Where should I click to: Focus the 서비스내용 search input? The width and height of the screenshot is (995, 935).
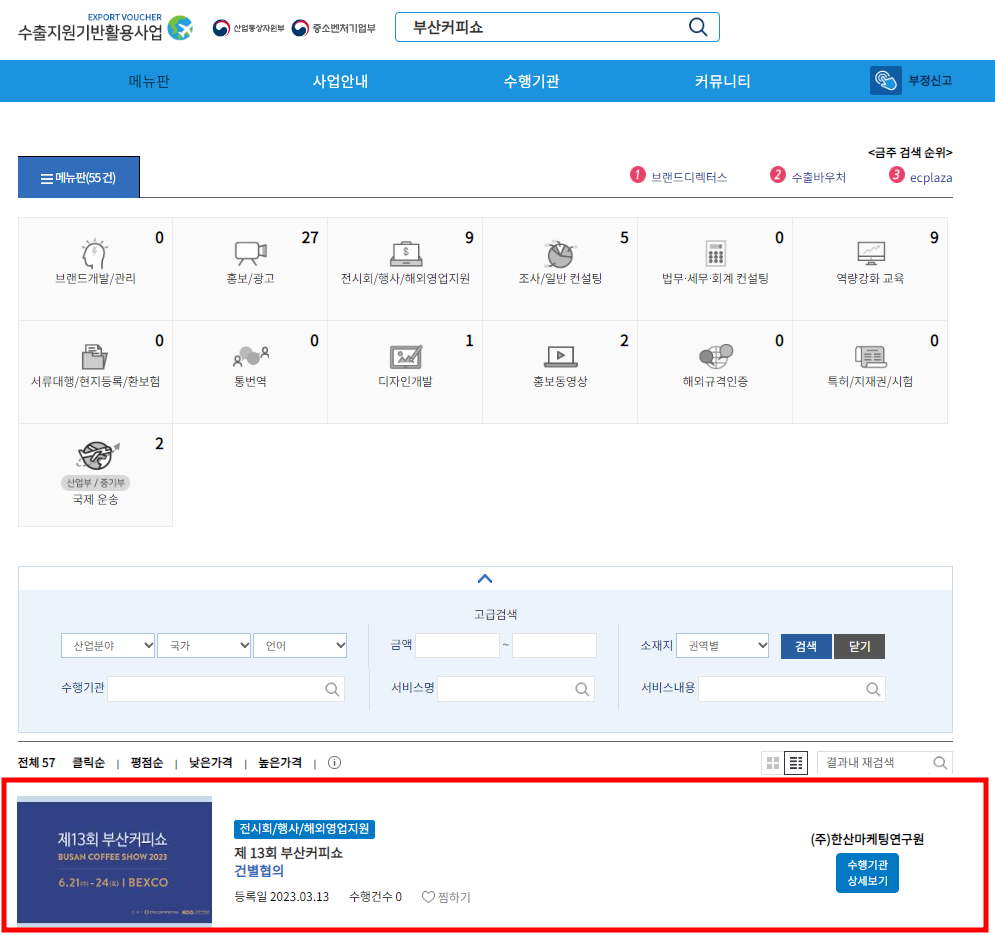[791, 689]
